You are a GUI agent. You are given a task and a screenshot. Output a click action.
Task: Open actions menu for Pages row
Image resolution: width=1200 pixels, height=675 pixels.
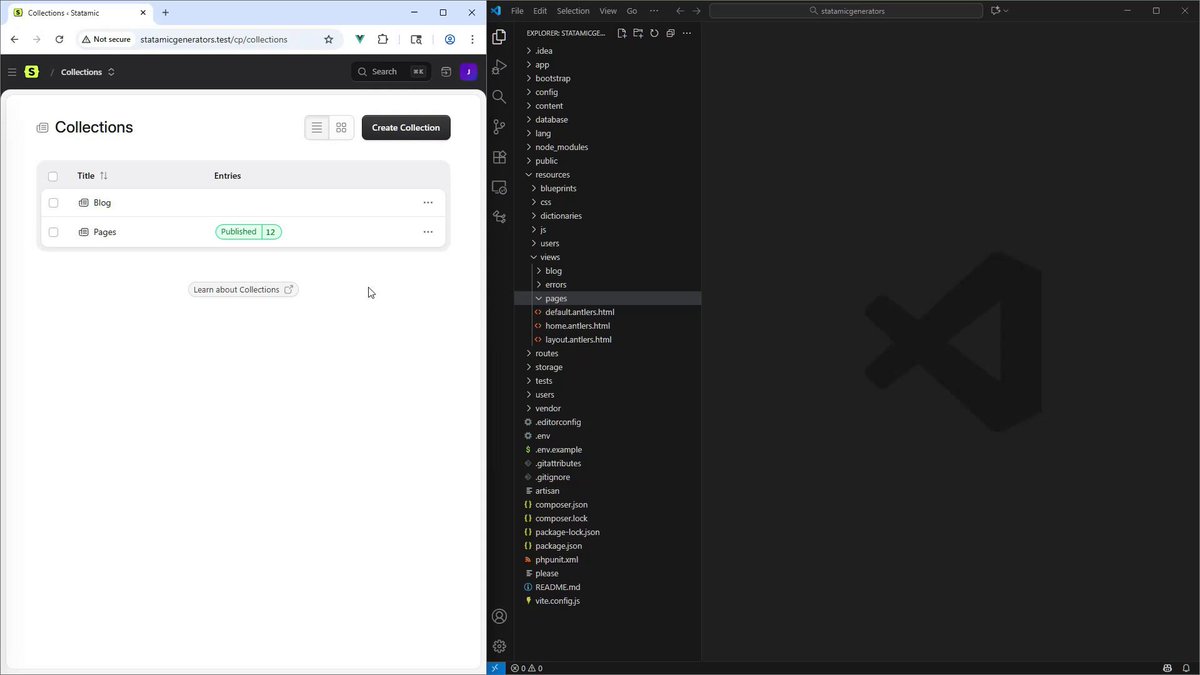tap(428, 232)
